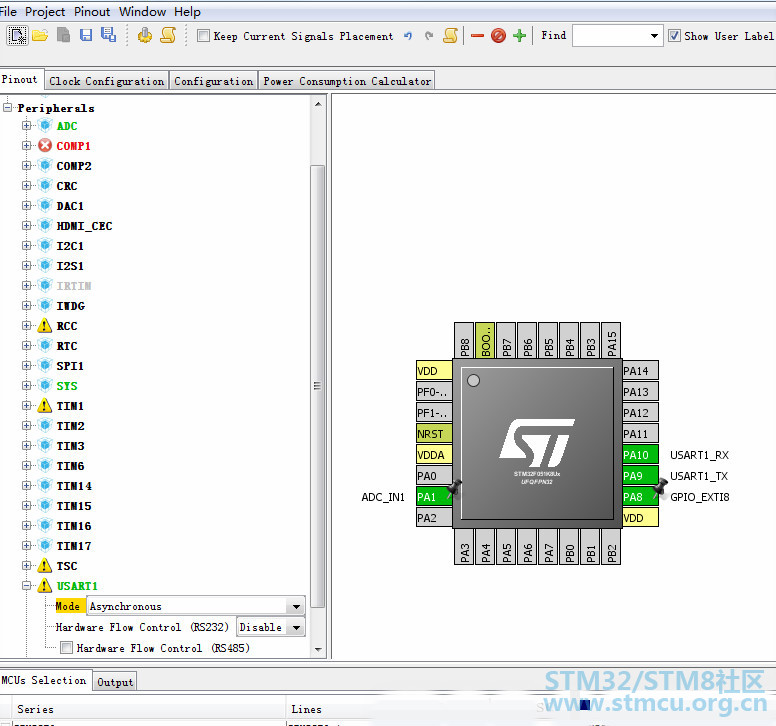Toggle Keep Current Signals Placement checkbox
The width and height of the screenshot is (776, 726).
[203, 36]
